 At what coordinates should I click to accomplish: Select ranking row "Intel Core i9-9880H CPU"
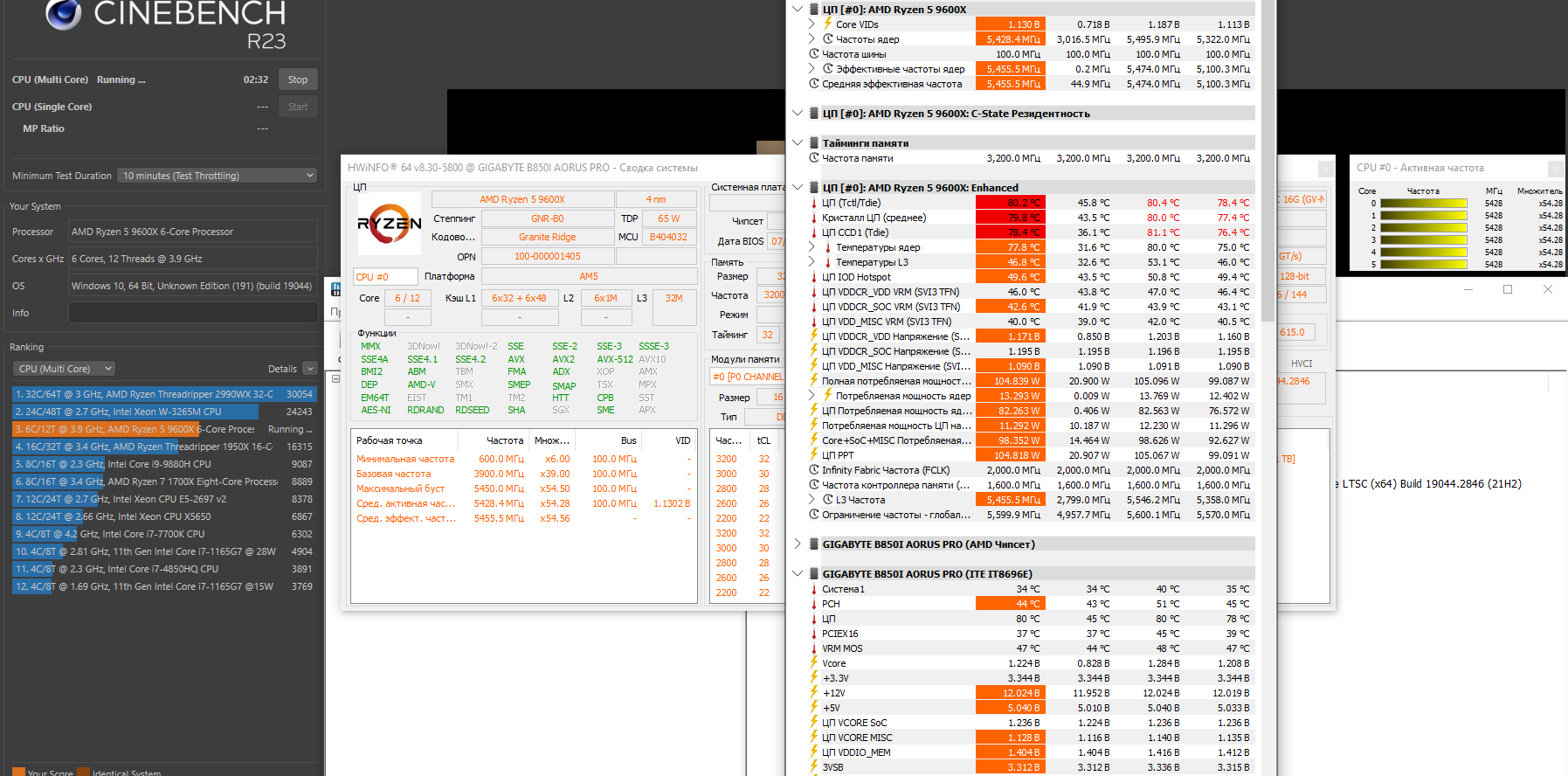click(x=164, y=464)
